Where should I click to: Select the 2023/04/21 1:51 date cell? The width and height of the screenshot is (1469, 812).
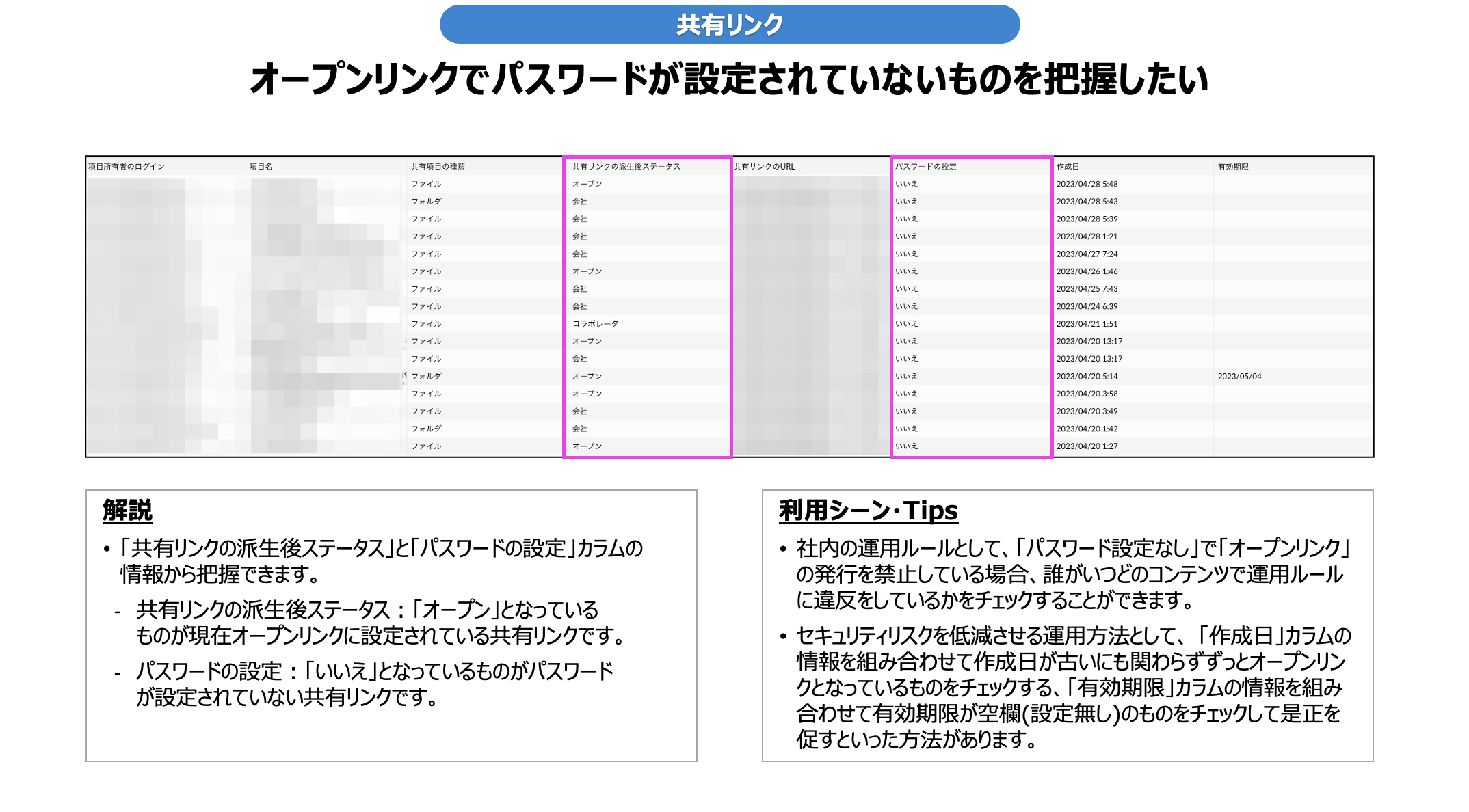pyautogui.click(x=1087, y=324)
